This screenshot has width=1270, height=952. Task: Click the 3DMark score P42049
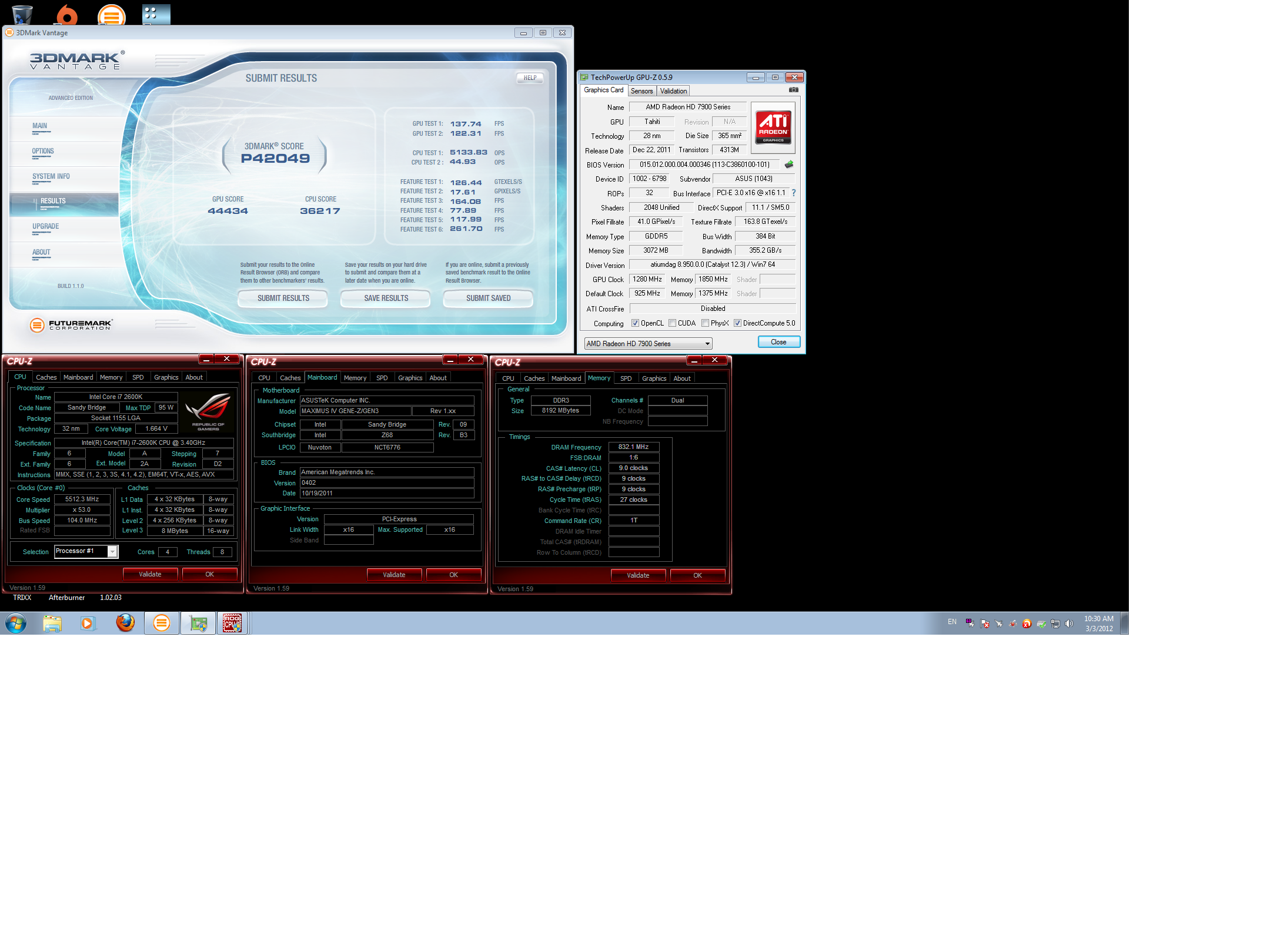pos(275,158)
